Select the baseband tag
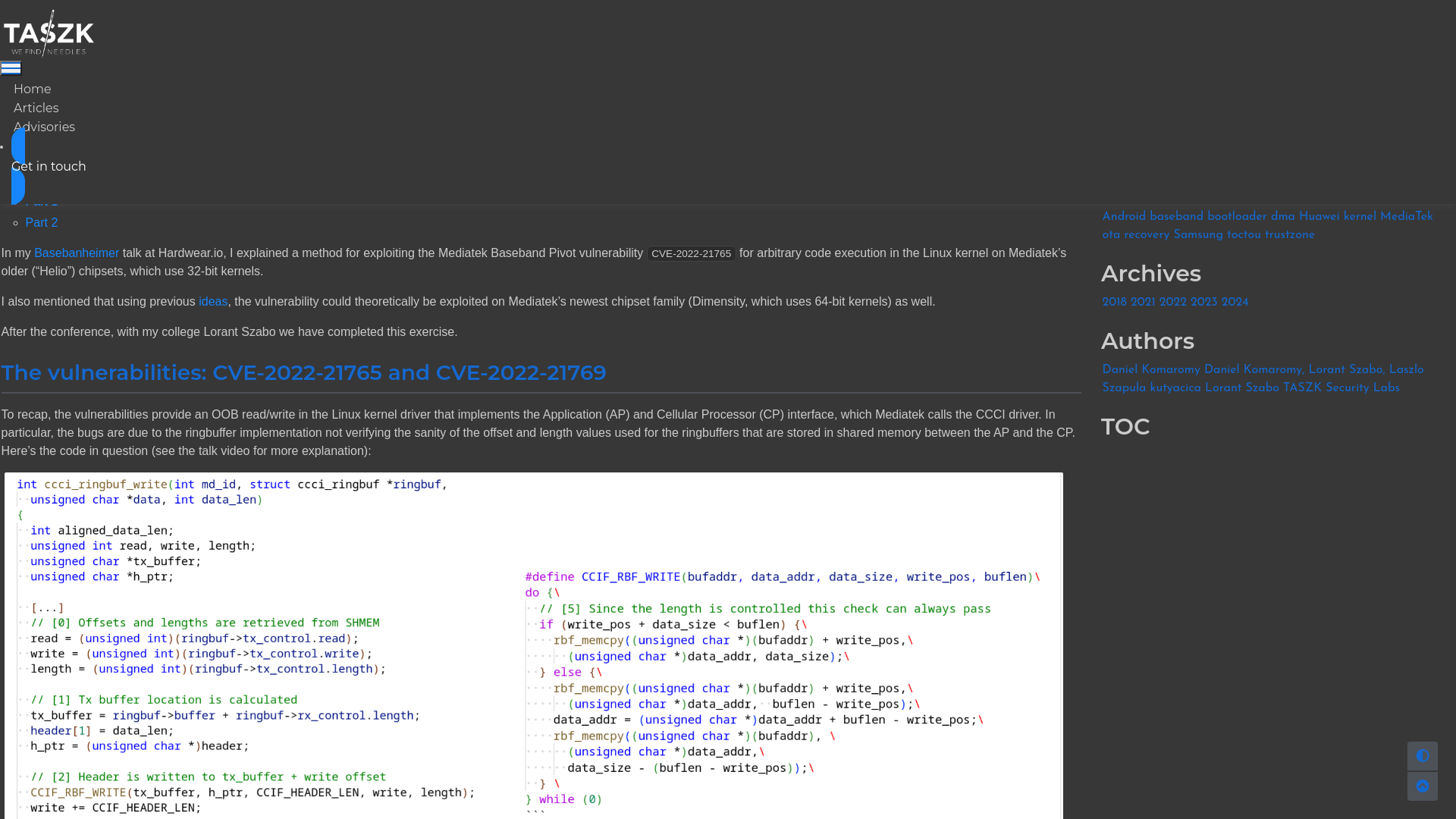The image size is (1456, 819). click(x=1176, y=217)
